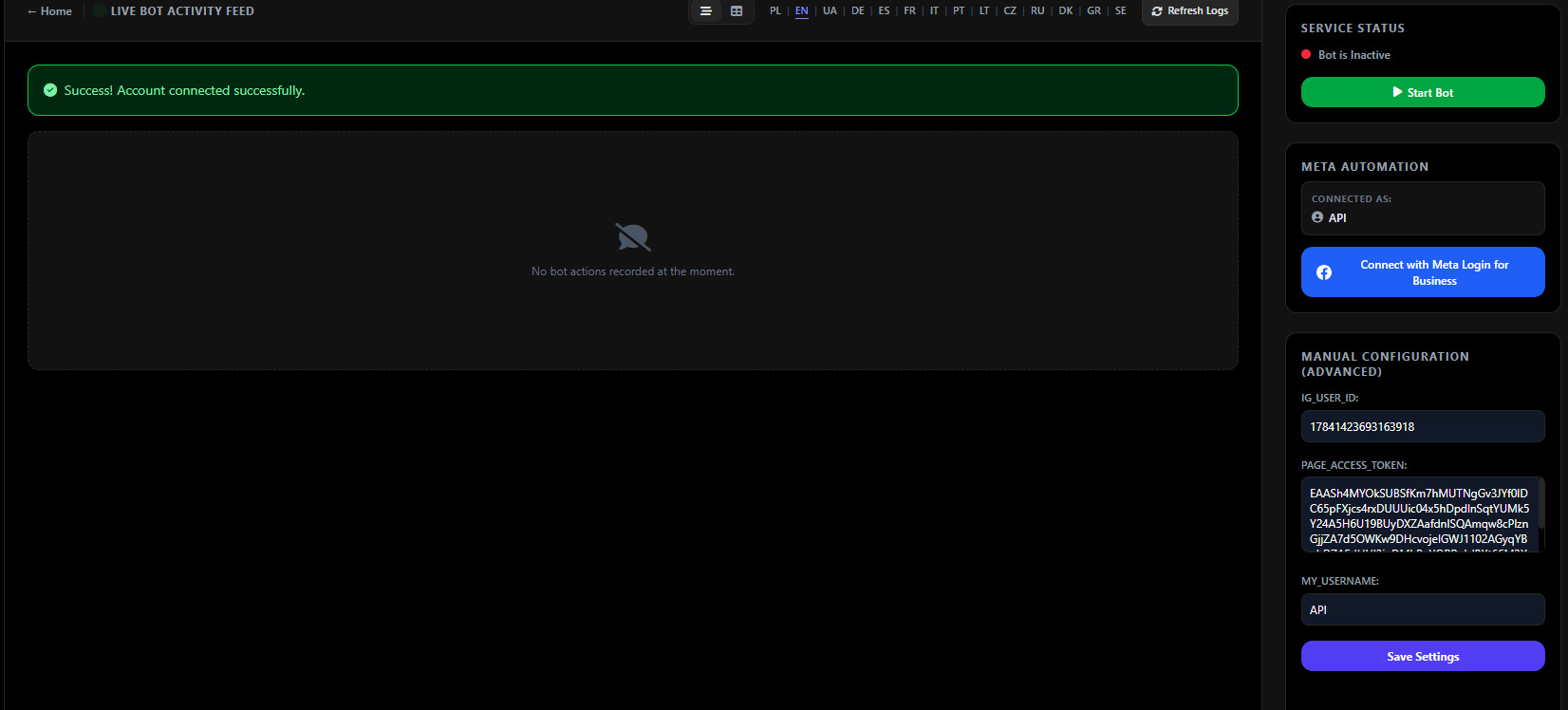
Task: Click the green success checkmark icon
Action: 50,90
